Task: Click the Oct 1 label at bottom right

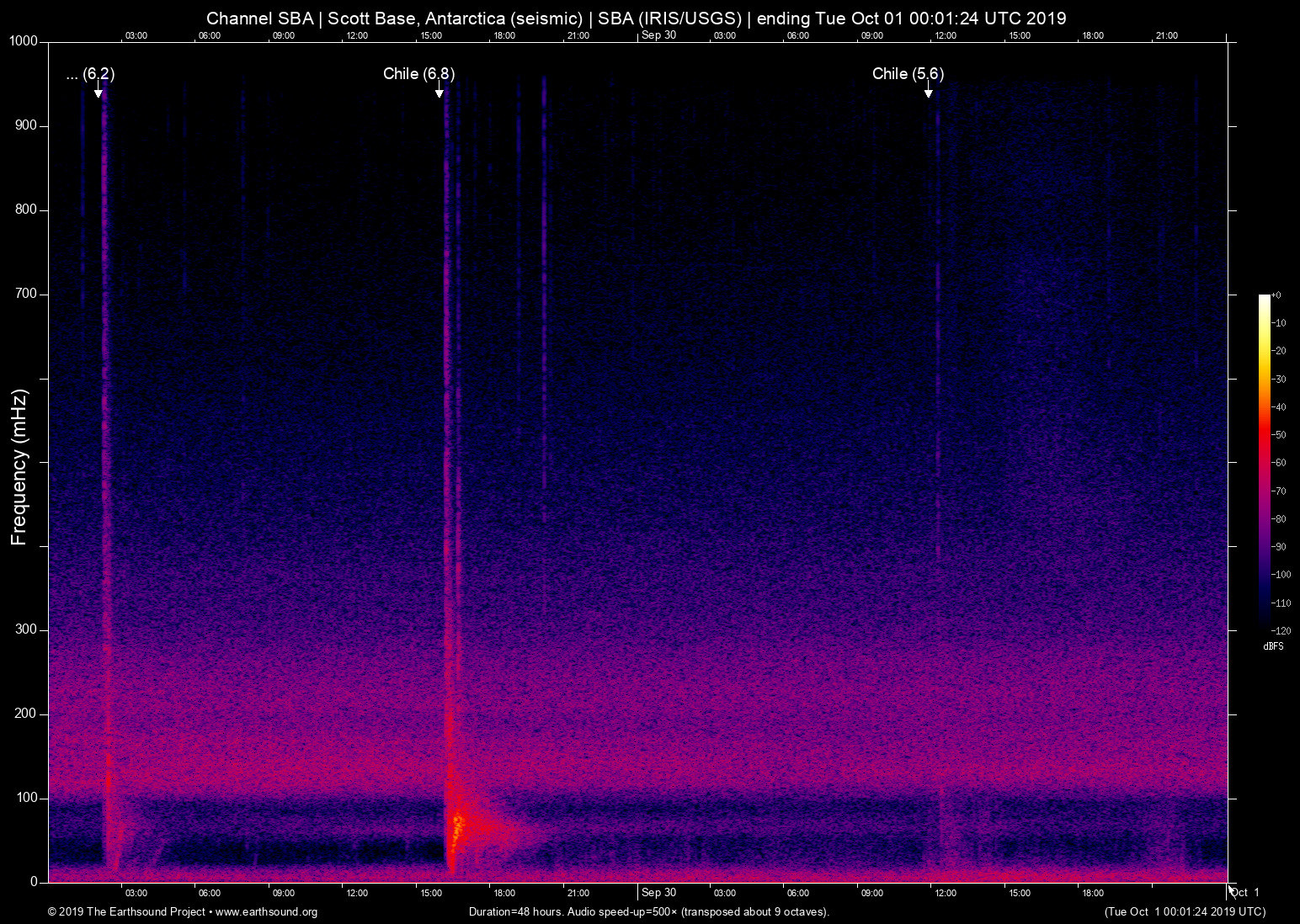Action: (1244, 892)
